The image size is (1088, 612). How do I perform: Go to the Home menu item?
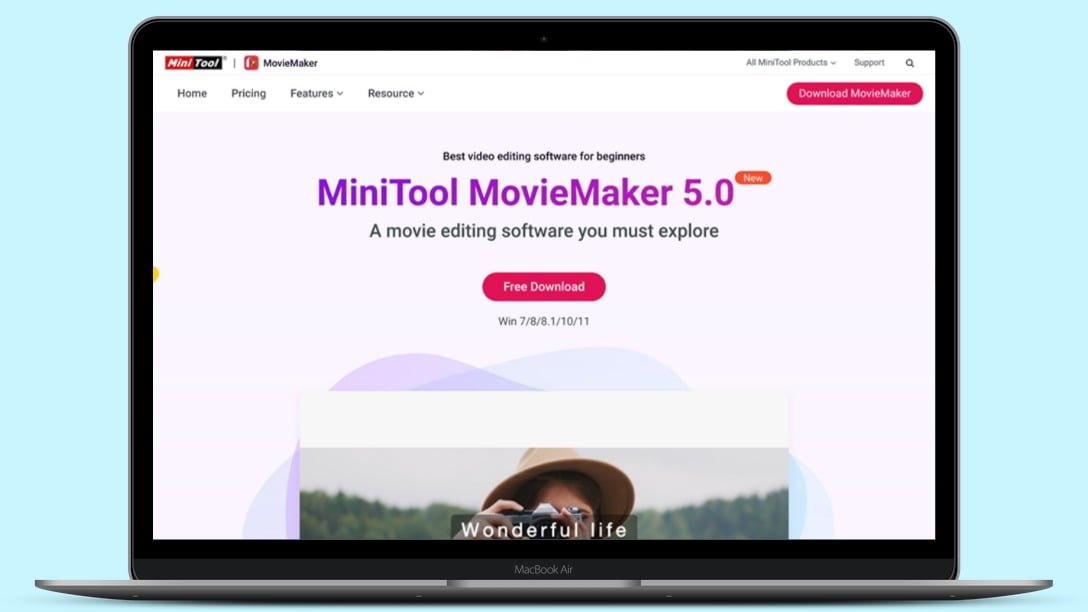[x=191, y=93]
